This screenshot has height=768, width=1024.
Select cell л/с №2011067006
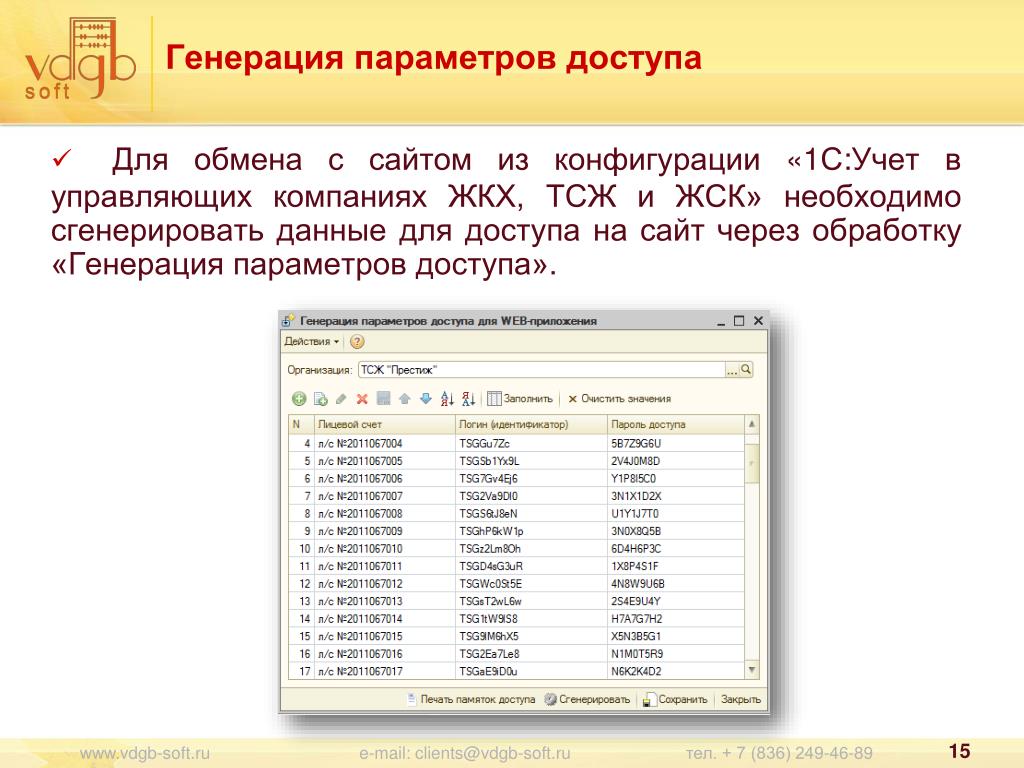pyautogui.click(x=384, y=479)
